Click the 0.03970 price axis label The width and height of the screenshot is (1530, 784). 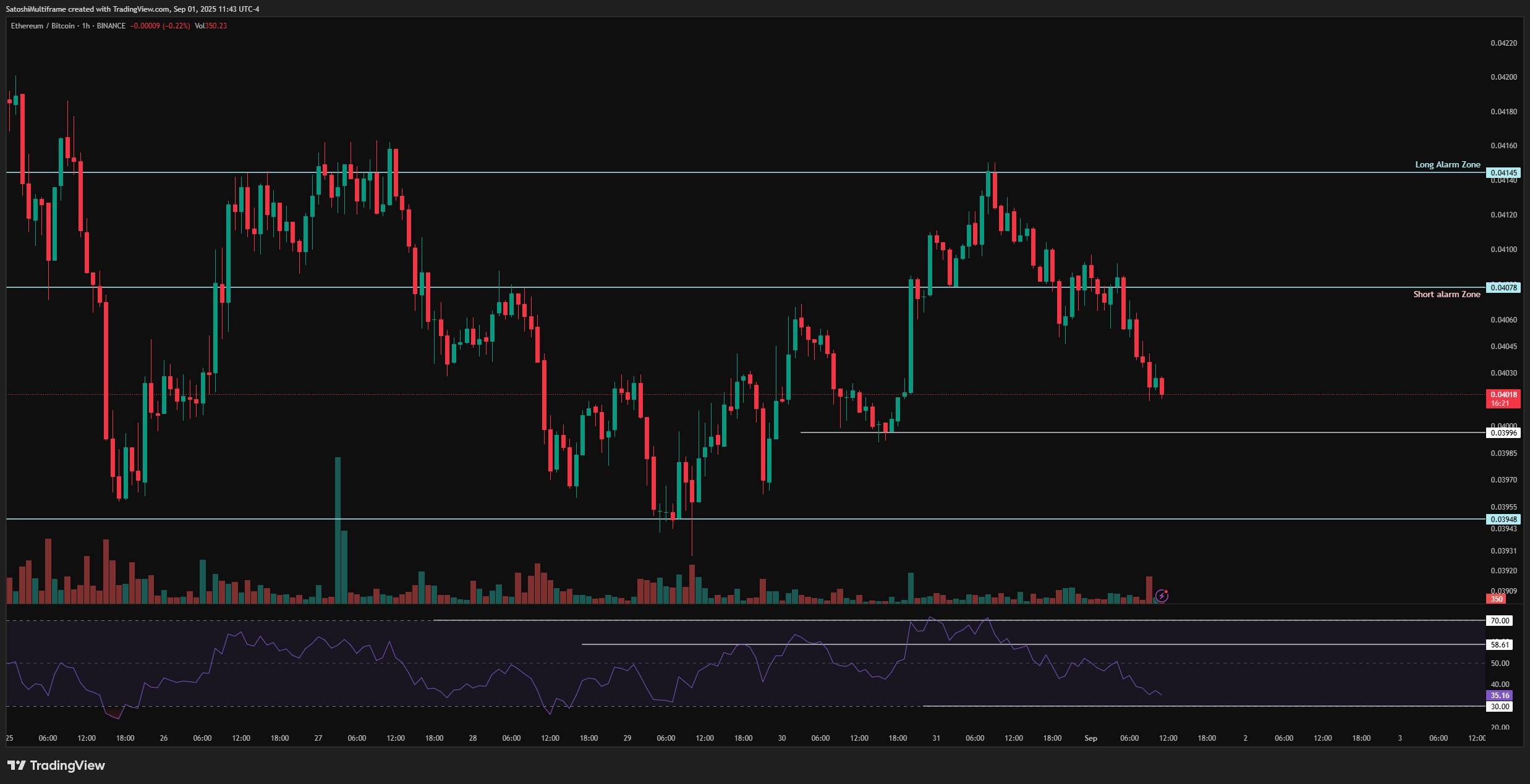pos(1503,480)
